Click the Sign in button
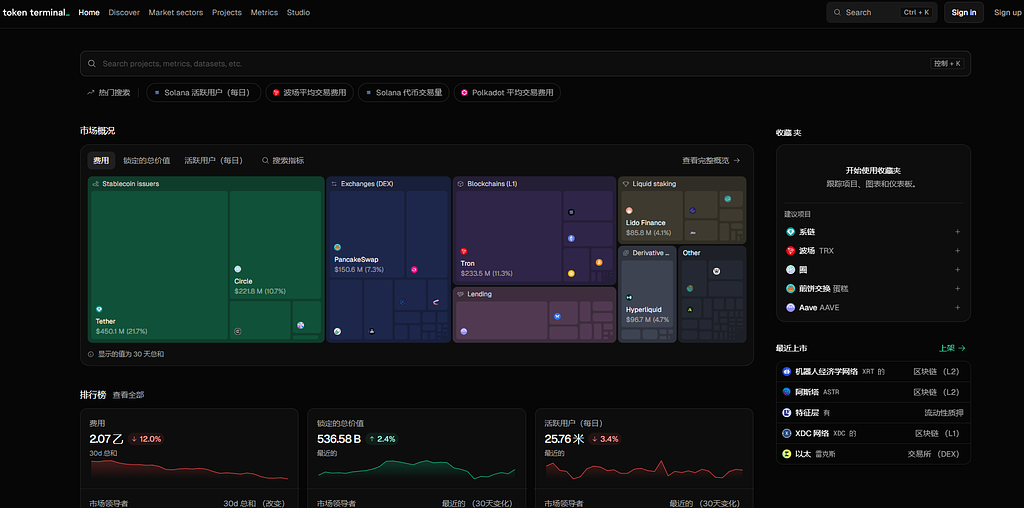 (963, 13)
